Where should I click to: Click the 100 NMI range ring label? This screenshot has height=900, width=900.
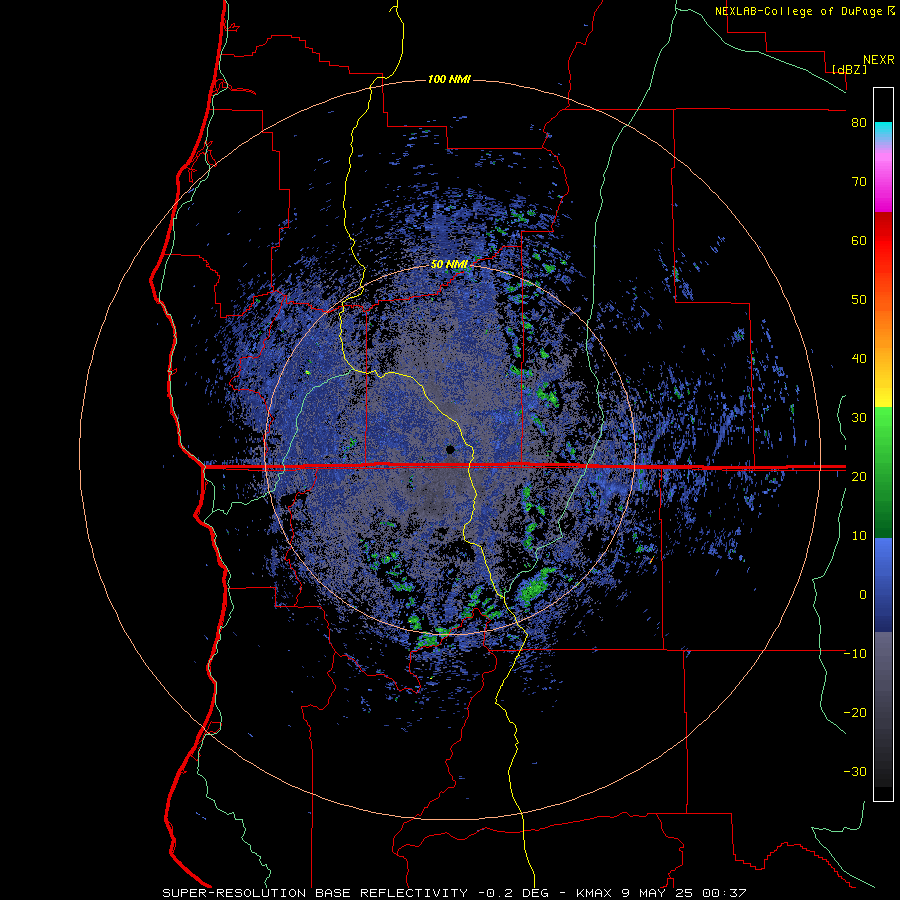[449, 79]
